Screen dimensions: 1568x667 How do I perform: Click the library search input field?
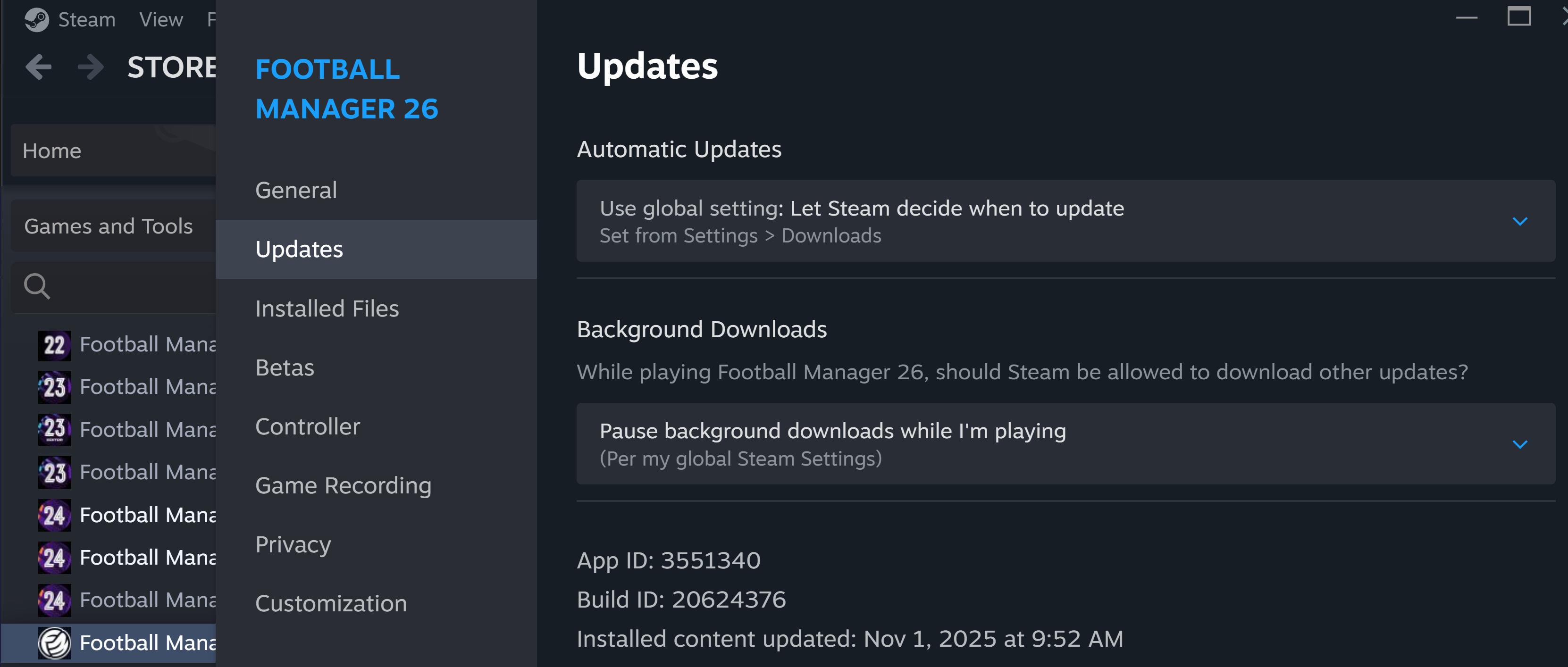[134, 286]
